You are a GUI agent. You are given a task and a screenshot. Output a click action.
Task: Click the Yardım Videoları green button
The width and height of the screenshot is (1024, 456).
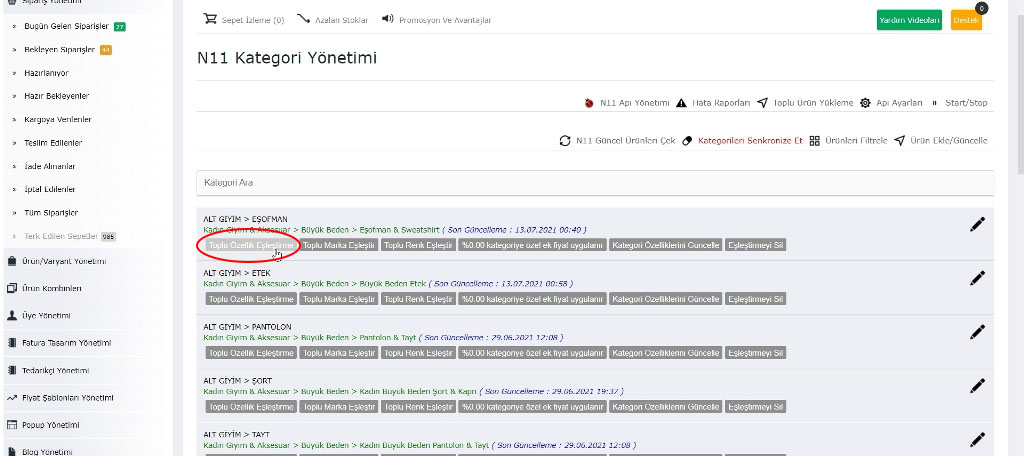[909, 20]
